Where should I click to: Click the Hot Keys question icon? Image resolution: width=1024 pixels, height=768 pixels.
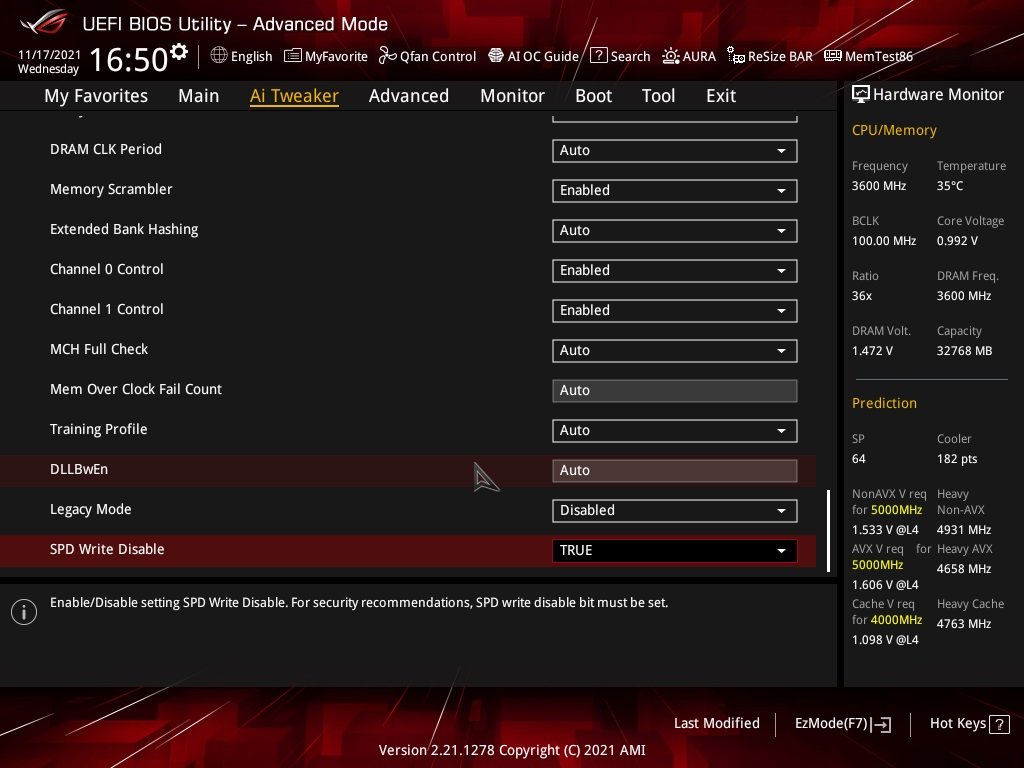(999, 724)
